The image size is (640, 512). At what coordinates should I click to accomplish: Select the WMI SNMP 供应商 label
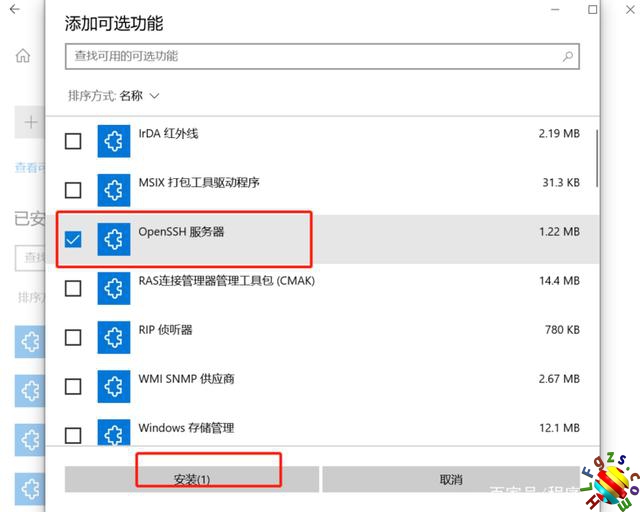tap(186, 379)
